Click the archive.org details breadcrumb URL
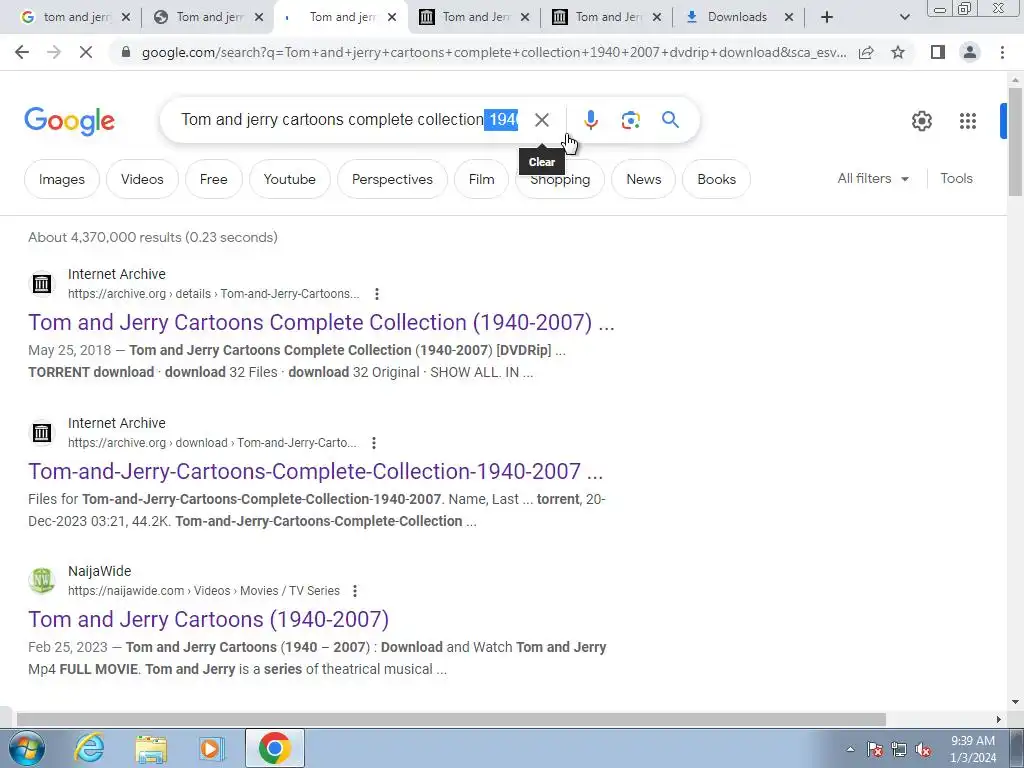The height and width of the screenshot is (768, 1024). tap(214, 294)
